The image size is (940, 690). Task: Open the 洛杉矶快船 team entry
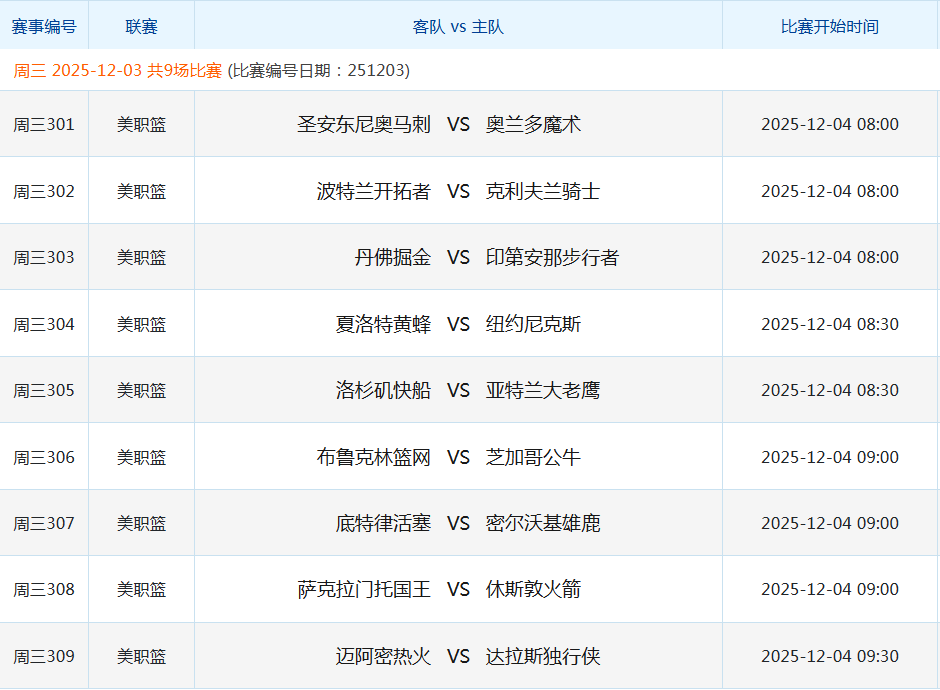click(x=383, y=390)
